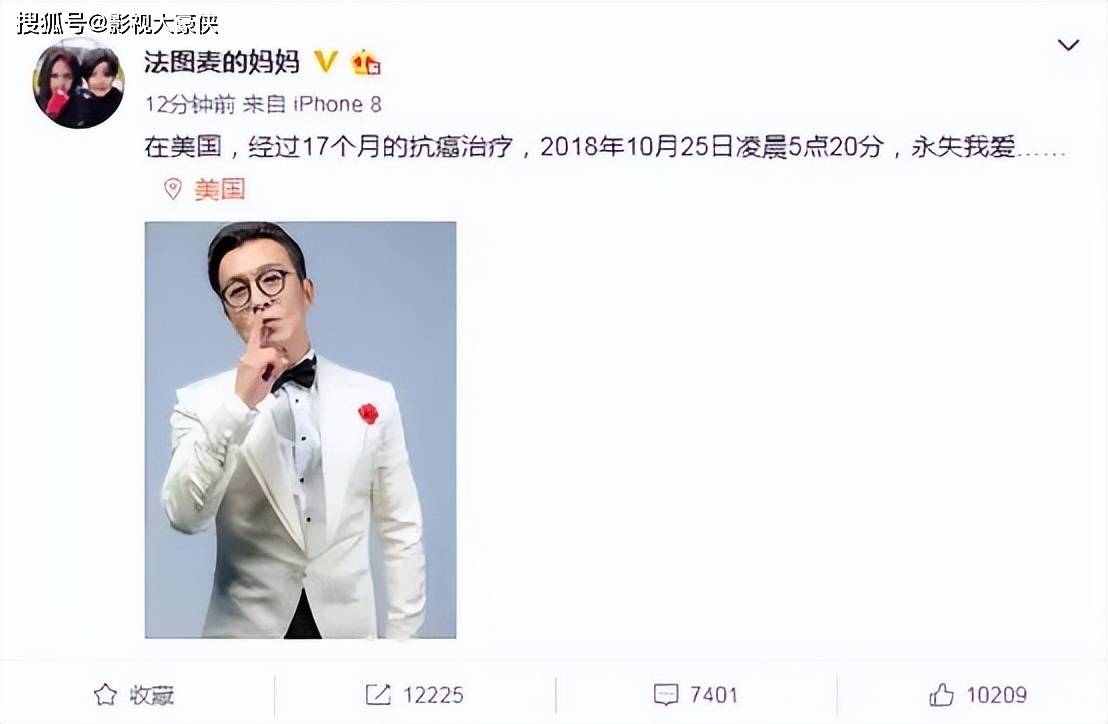Click the orange membership badge icon
Image resolution: width=1108 pixels, height=724 pixels.
[366, 63]
